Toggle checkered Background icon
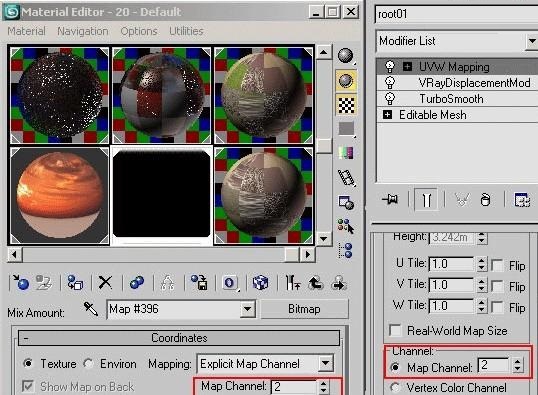This screenshot has height=395, width=538. coord(346,105)
